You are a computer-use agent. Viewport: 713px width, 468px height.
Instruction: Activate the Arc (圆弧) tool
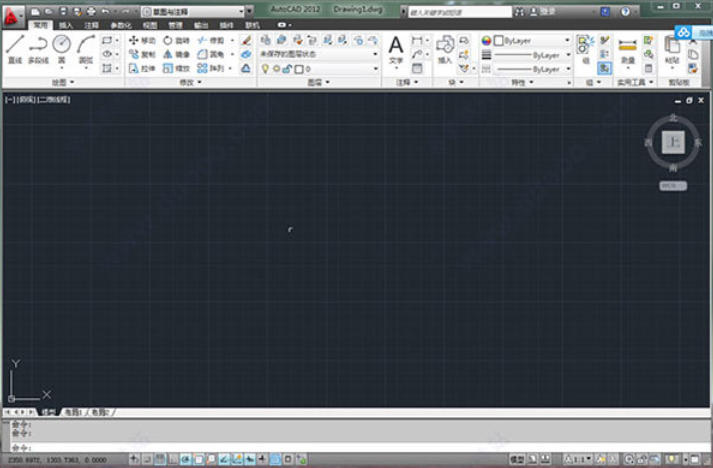(x=86, y=48)
